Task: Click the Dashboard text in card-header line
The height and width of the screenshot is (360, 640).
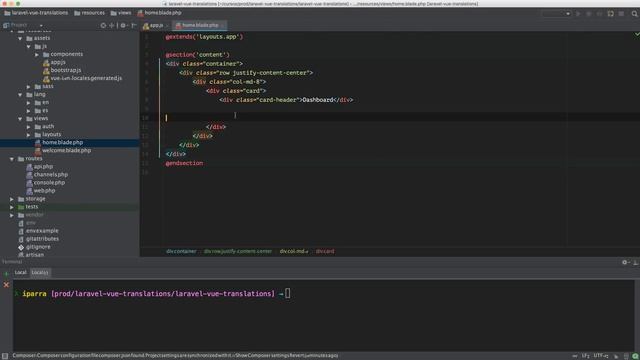Action: click(x=318, y=100)
